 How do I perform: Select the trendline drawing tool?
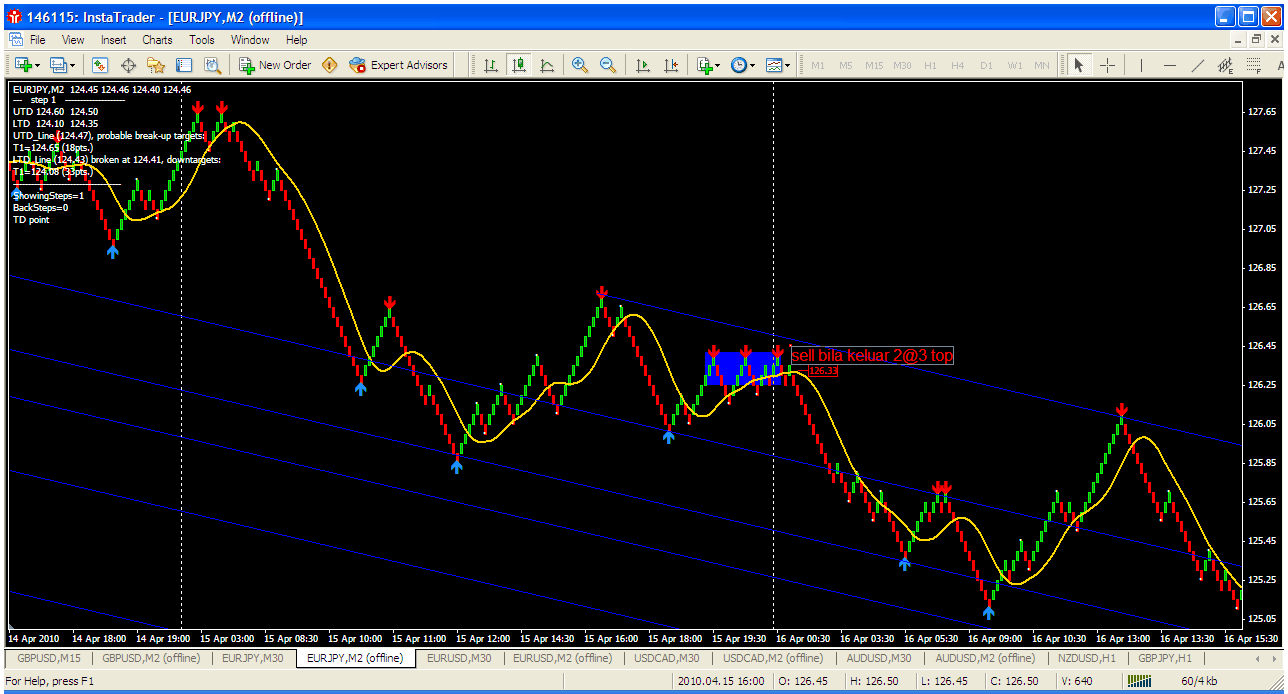tap(1198, 65)
